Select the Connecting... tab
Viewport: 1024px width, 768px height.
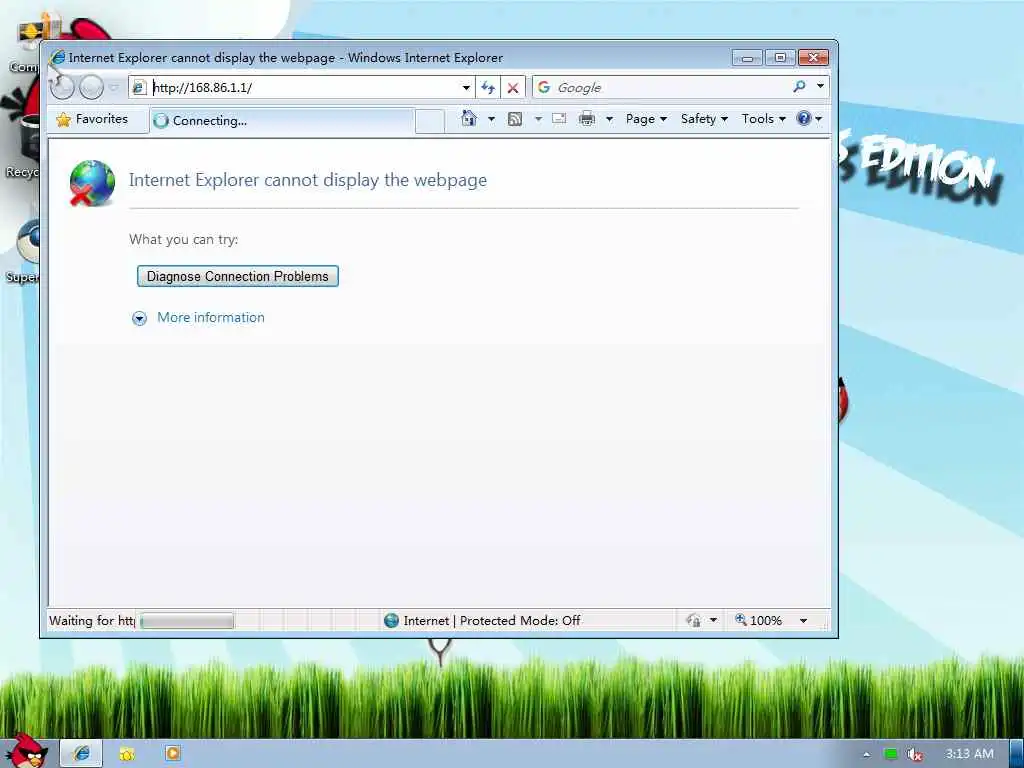(282, 121)
